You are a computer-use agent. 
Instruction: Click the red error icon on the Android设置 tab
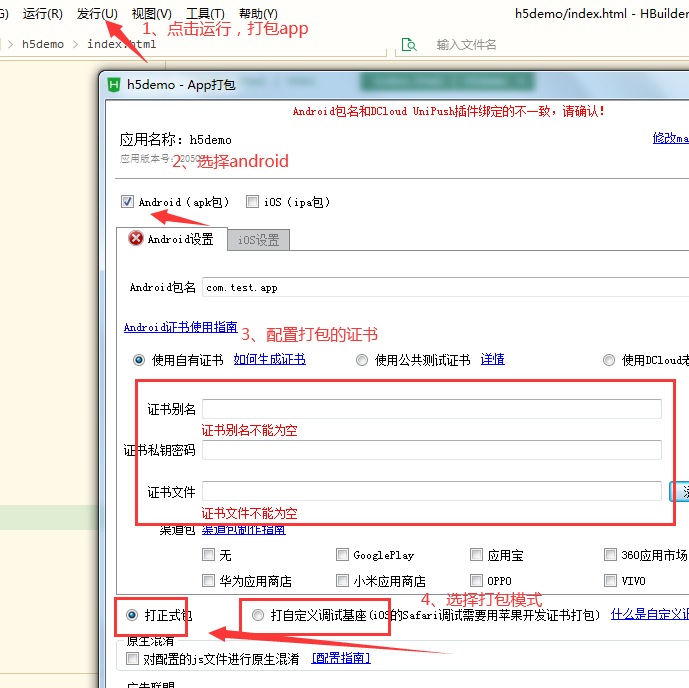point(136,238)
